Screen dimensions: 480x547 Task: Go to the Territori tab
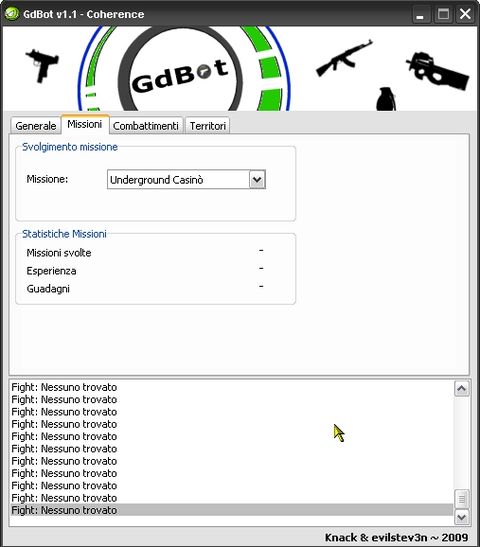click(208, 126)
